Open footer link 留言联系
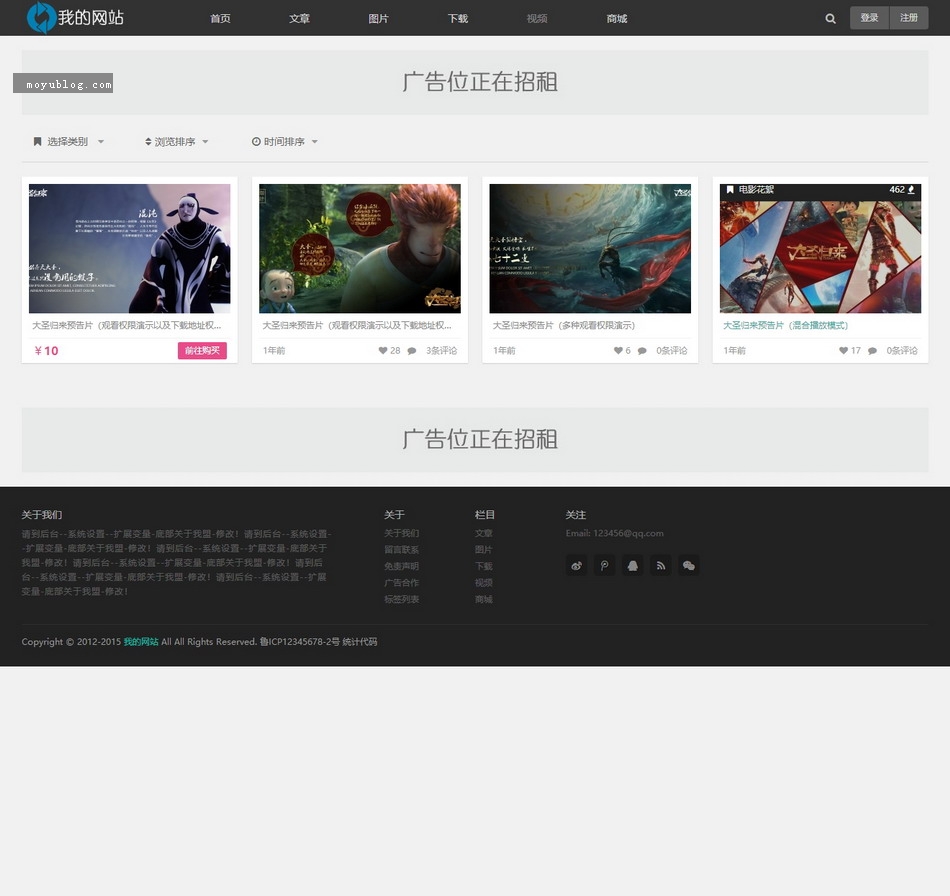Screen dimensions: 950x896 click(x=402, y=549)
